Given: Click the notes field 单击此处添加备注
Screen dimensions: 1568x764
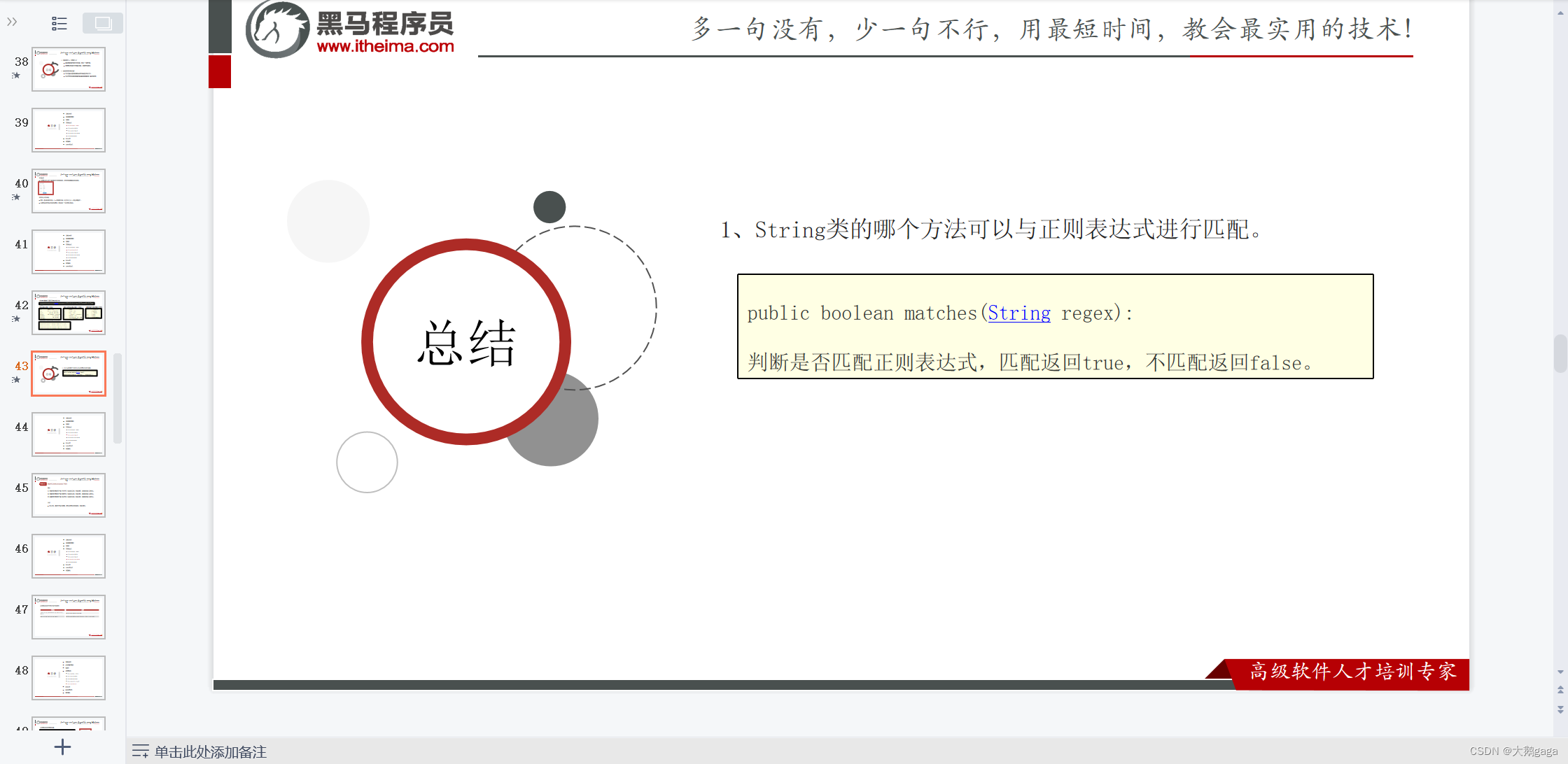Looking at the screenshot, I should 211,751.
